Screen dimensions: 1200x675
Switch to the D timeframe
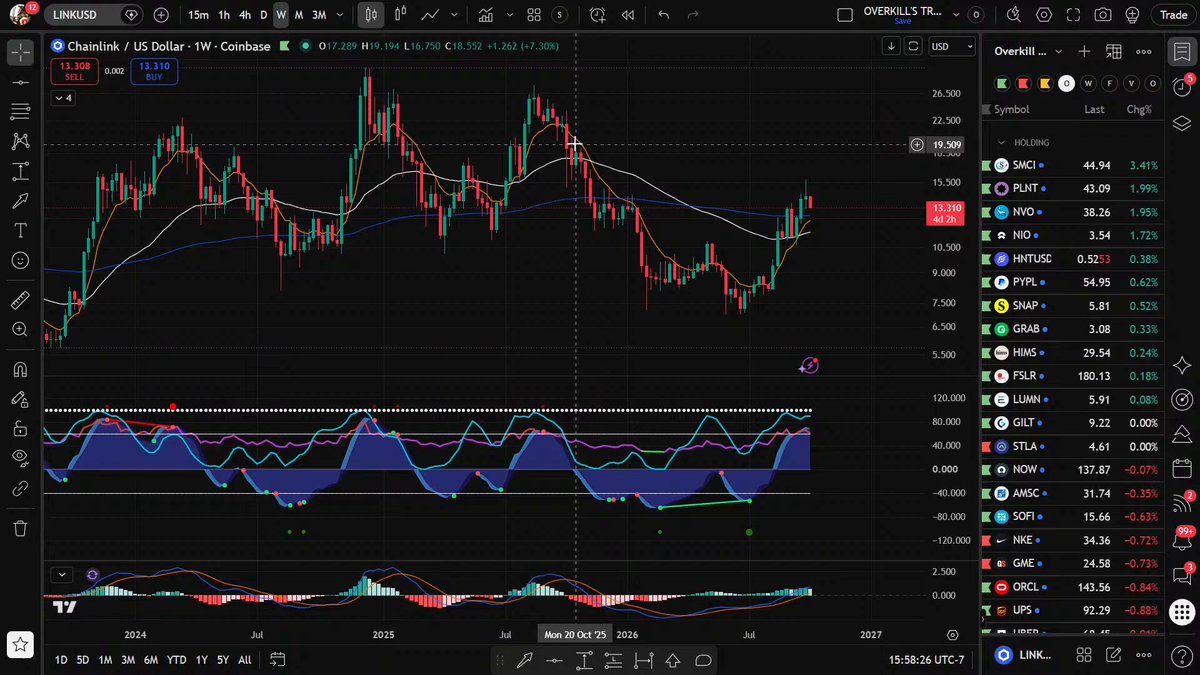point(263,15)
